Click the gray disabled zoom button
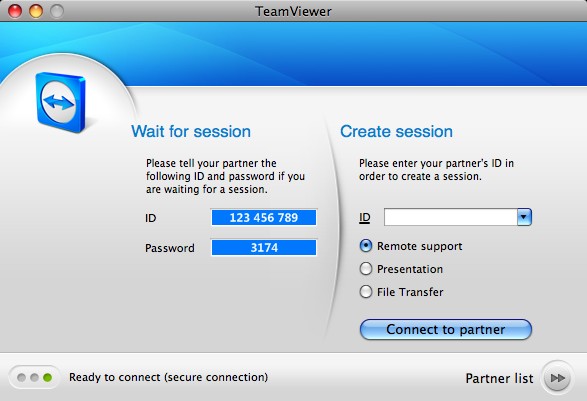This screenshot has height=401, width=587. (57, 11)
